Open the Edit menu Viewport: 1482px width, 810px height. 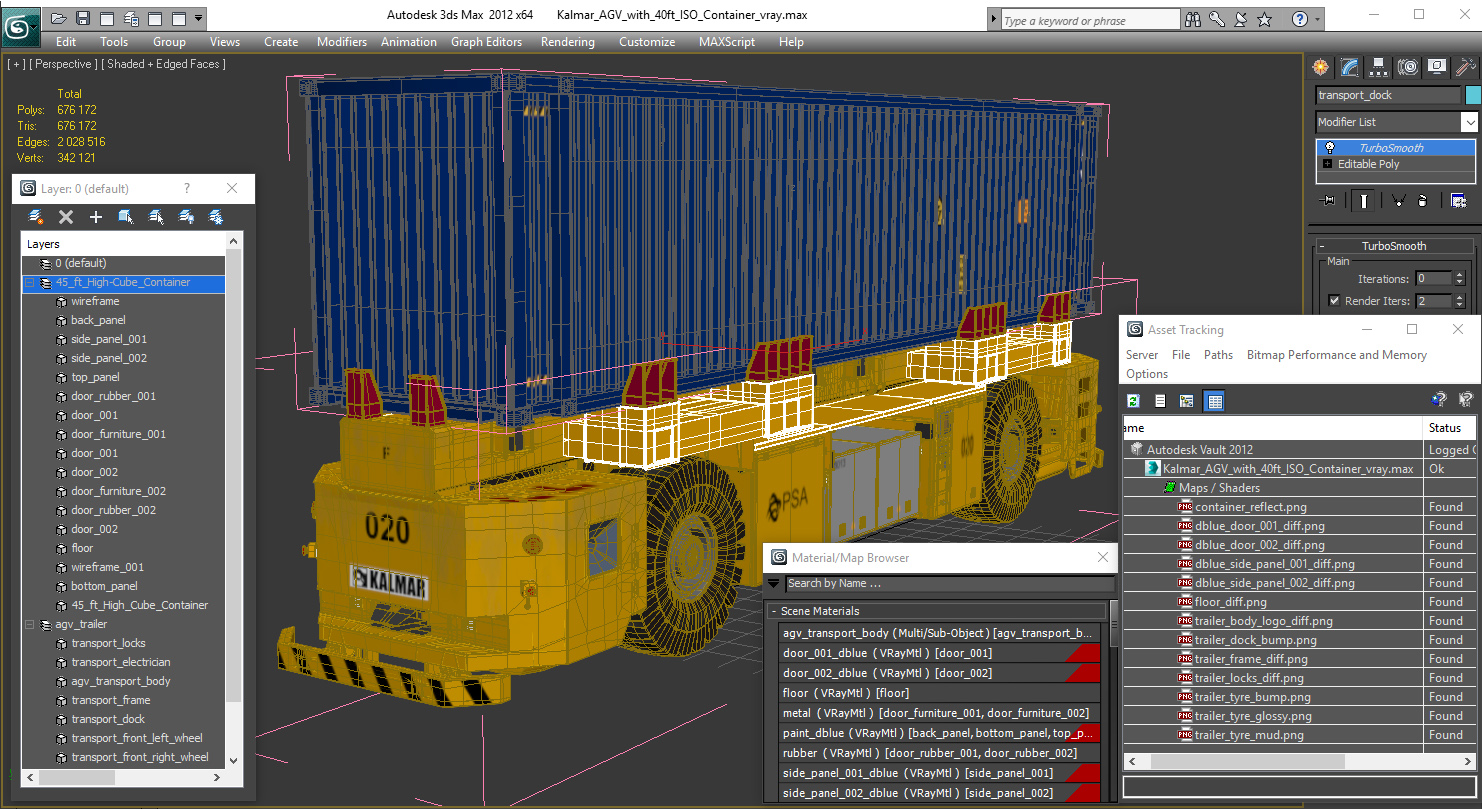pyautogui.click(x=66, y=42)
